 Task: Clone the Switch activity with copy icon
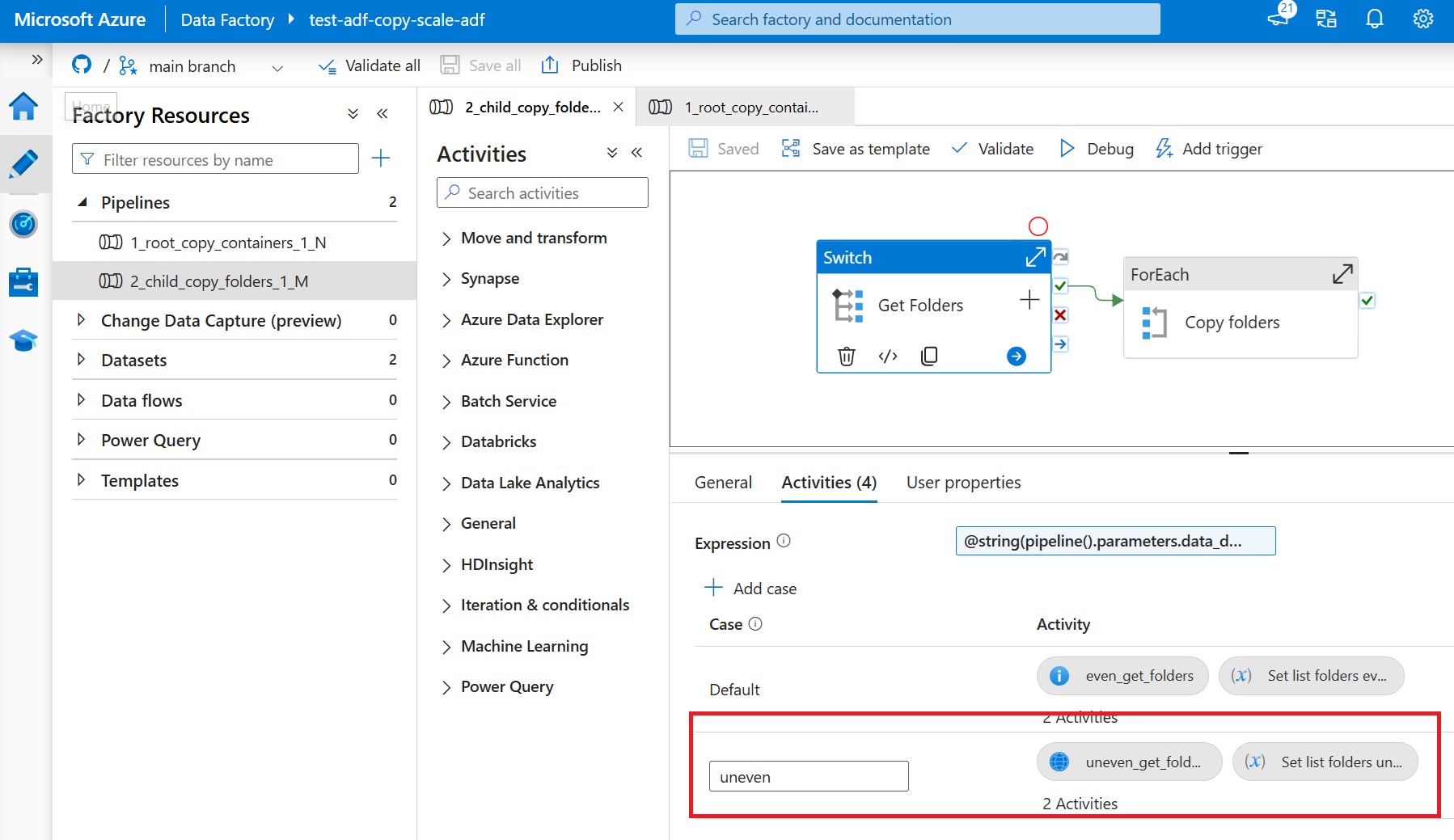coord(929,356)
